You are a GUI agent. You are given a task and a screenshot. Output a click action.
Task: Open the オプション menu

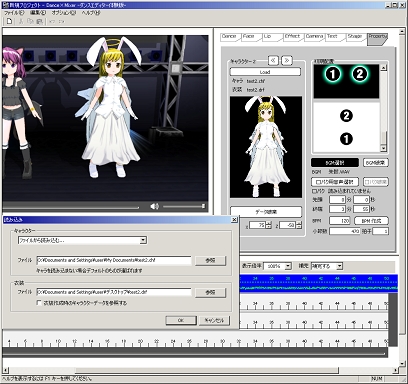coord(64,13)
